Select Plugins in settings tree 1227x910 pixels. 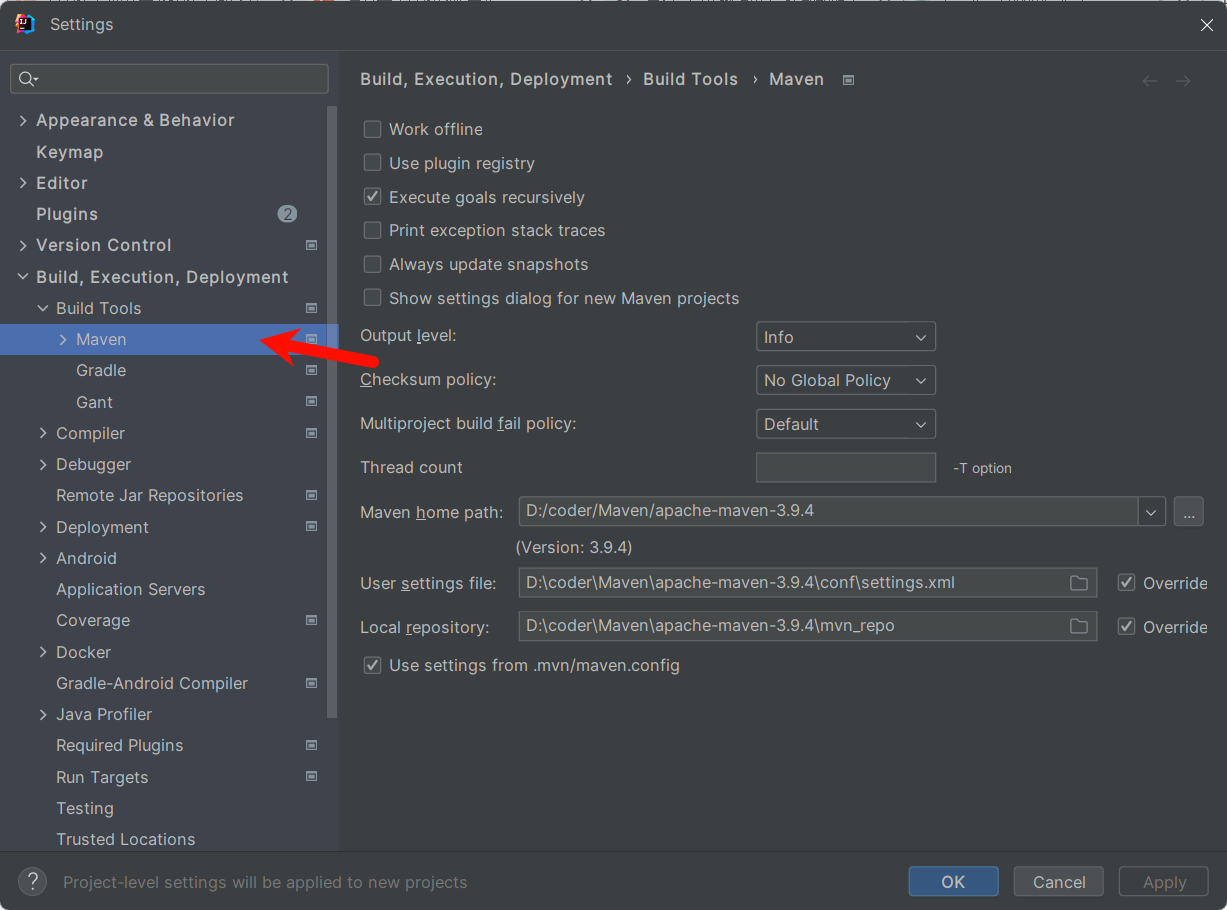point(67,214)
